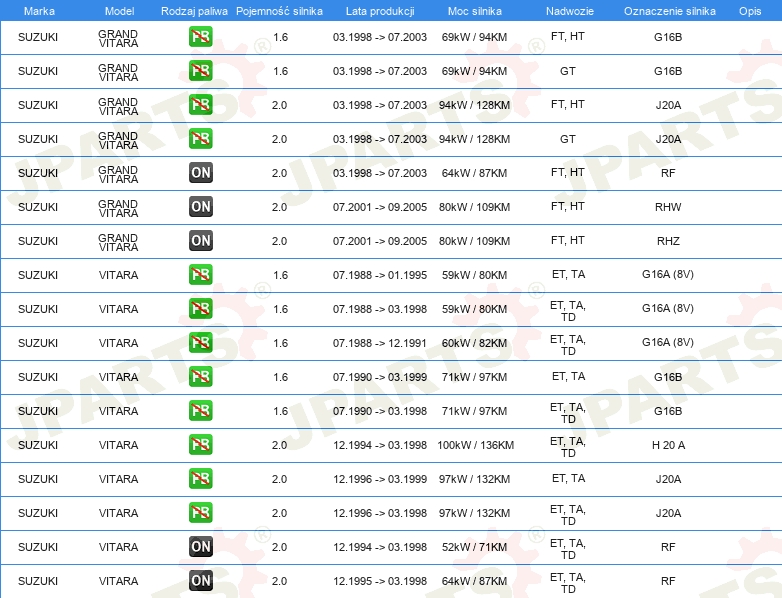The image size is (782, 598).
Task: Click RF engine cell in 52kW / 71KM row
Action: pyautogui.click(x=668, y=547)
